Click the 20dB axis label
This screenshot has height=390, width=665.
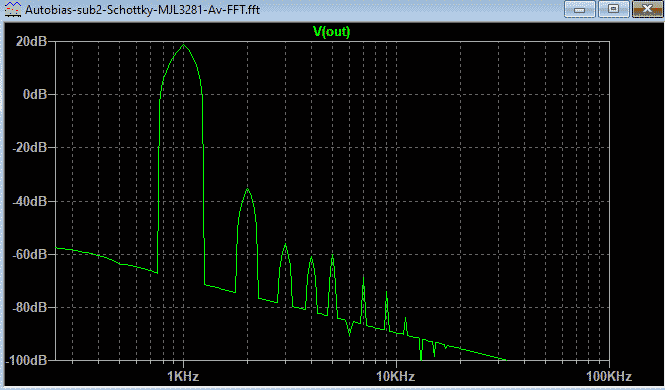click(31, 42)
